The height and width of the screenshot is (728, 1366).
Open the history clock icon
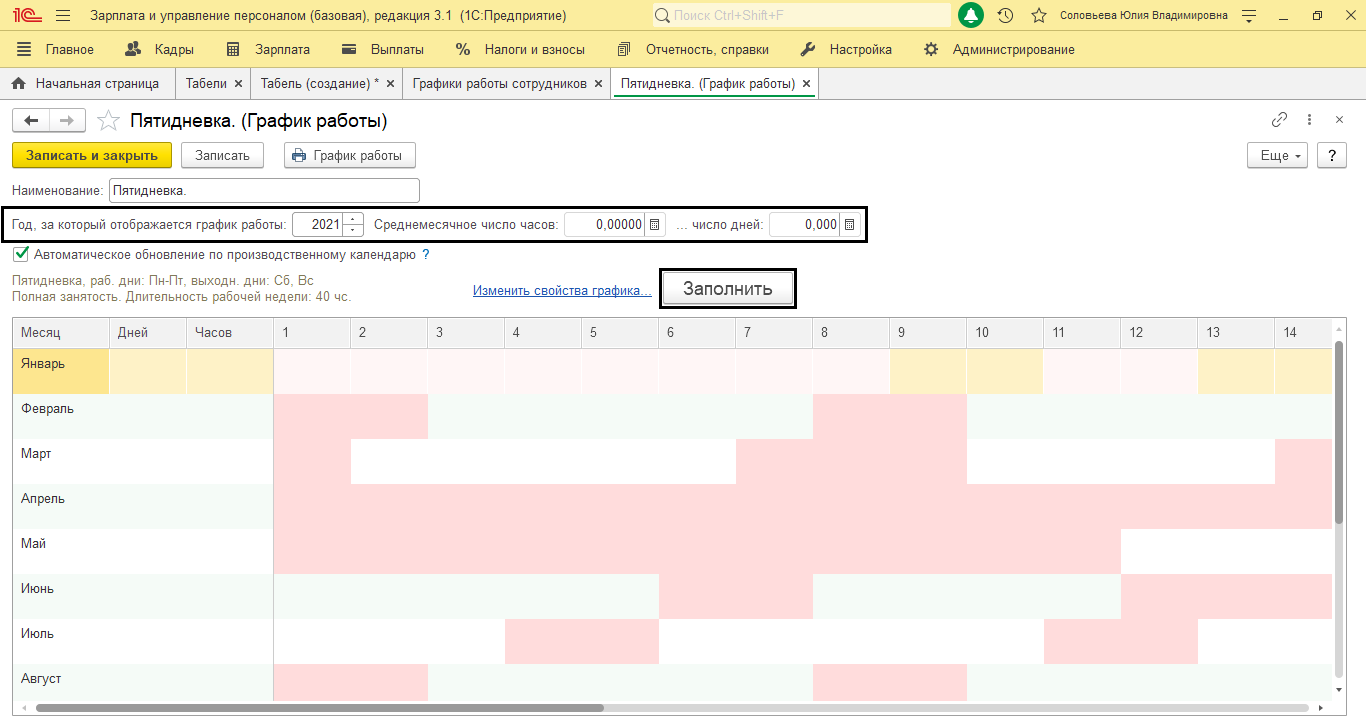1005,16
